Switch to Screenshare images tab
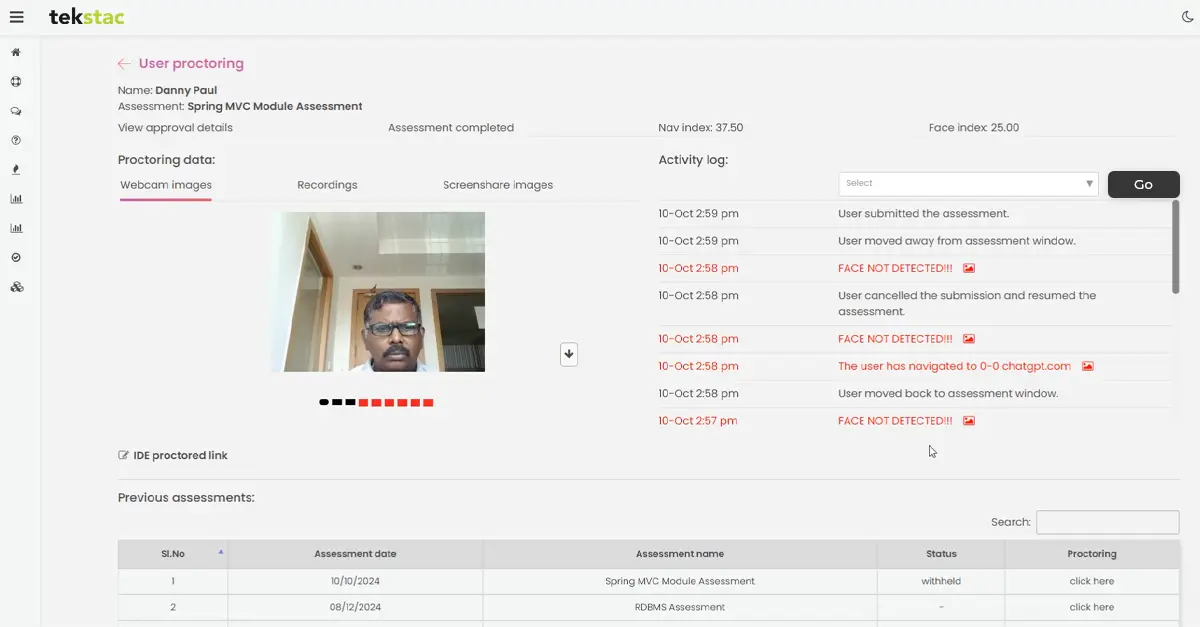This screenshot has height=627, width=1200. pyautogui.click(x=497, y=185)
